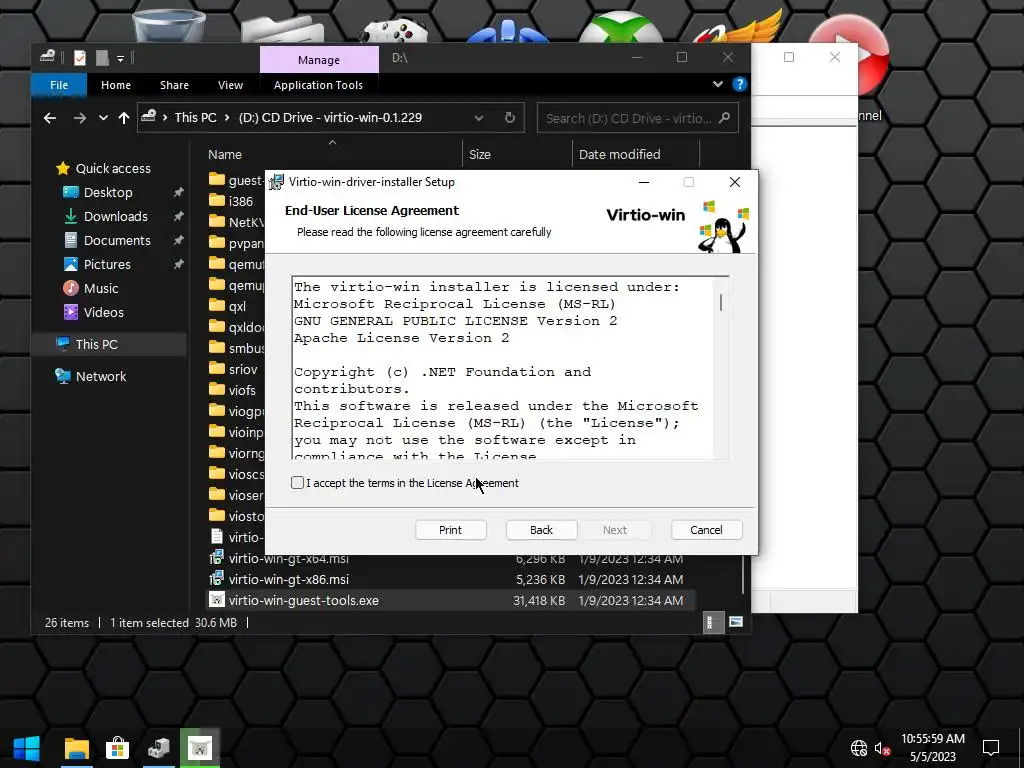Accept the License Agreement terms checkbox
Screen dimensions: 1024x768
point(297,483)
